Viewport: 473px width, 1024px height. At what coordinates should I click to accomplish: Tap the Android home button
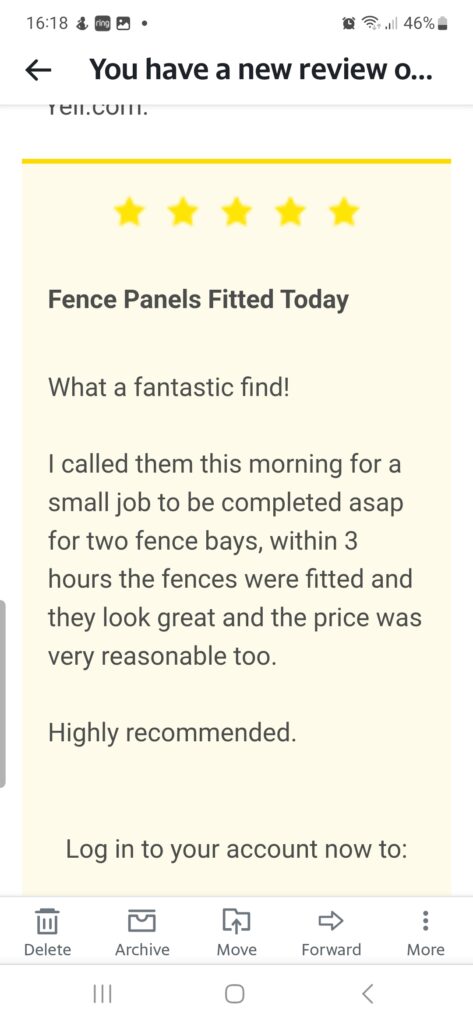click(x=235, y=993)
